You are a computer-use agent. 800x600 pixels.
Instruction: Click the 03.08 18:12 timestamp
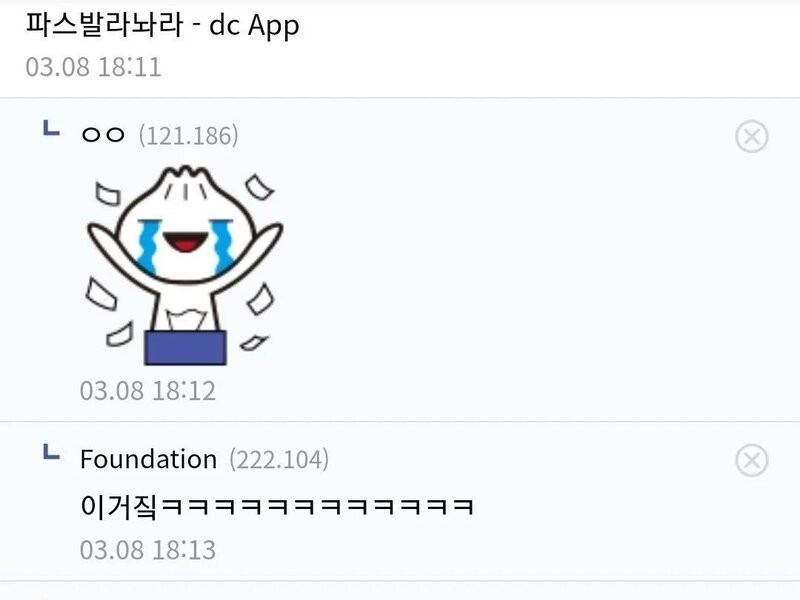[x=148, y=391]
